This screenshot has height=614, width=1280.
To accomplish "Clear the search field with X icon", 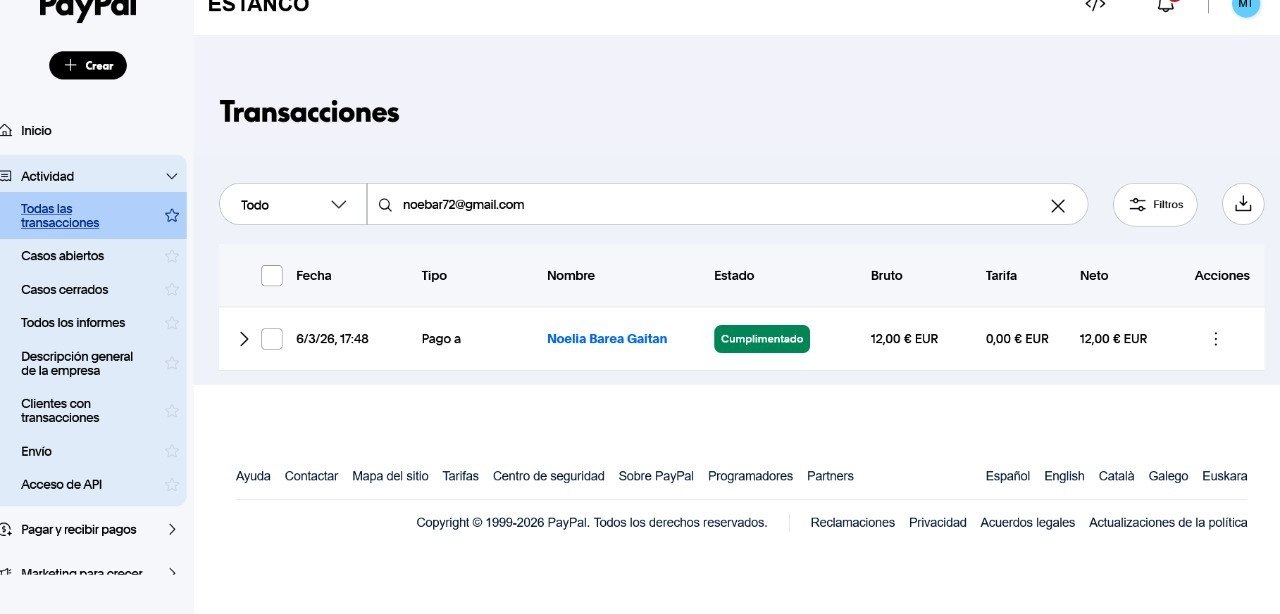I will [x=1058, y=205].
